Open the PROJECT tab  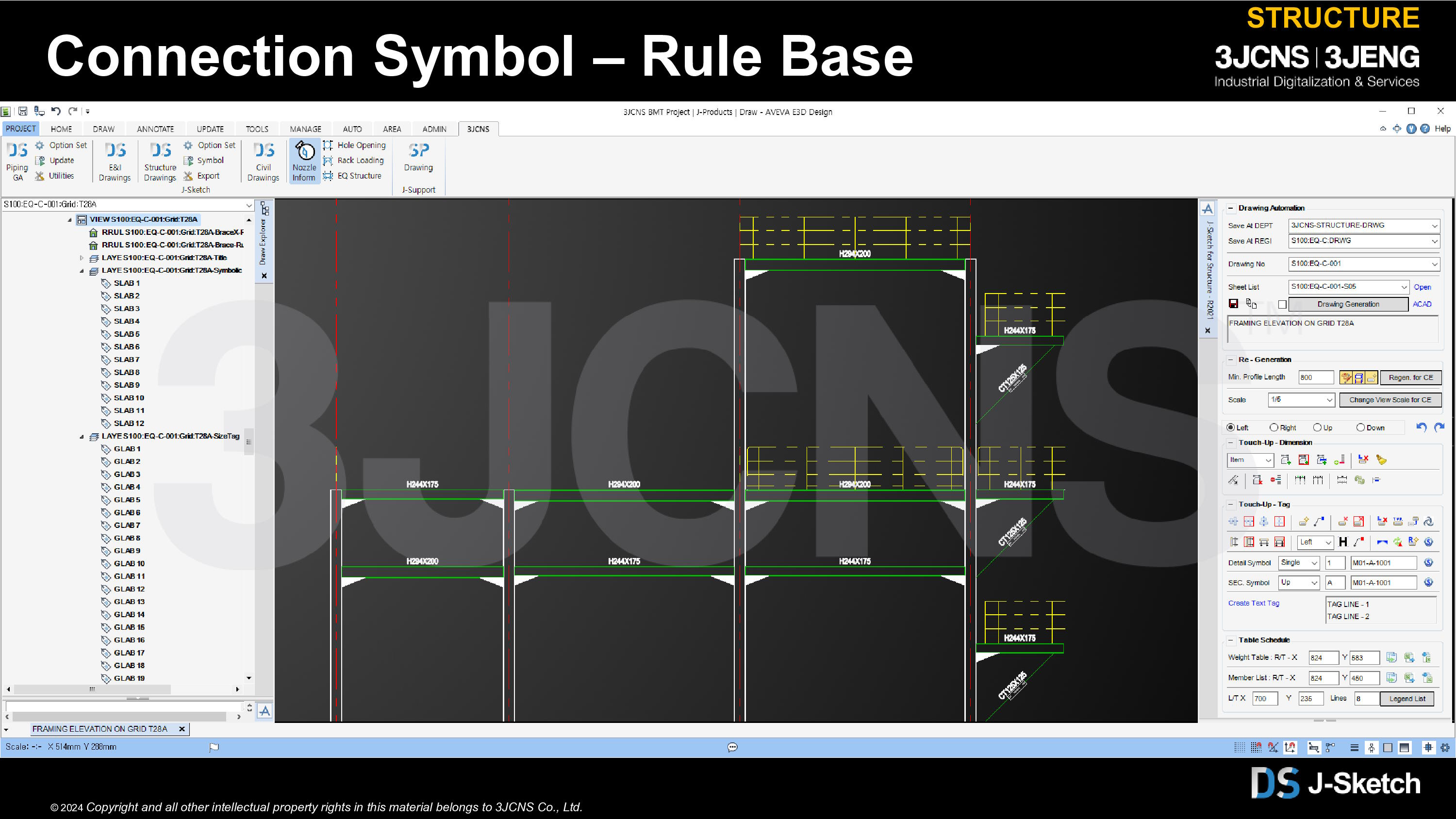(x=20, y=129)
